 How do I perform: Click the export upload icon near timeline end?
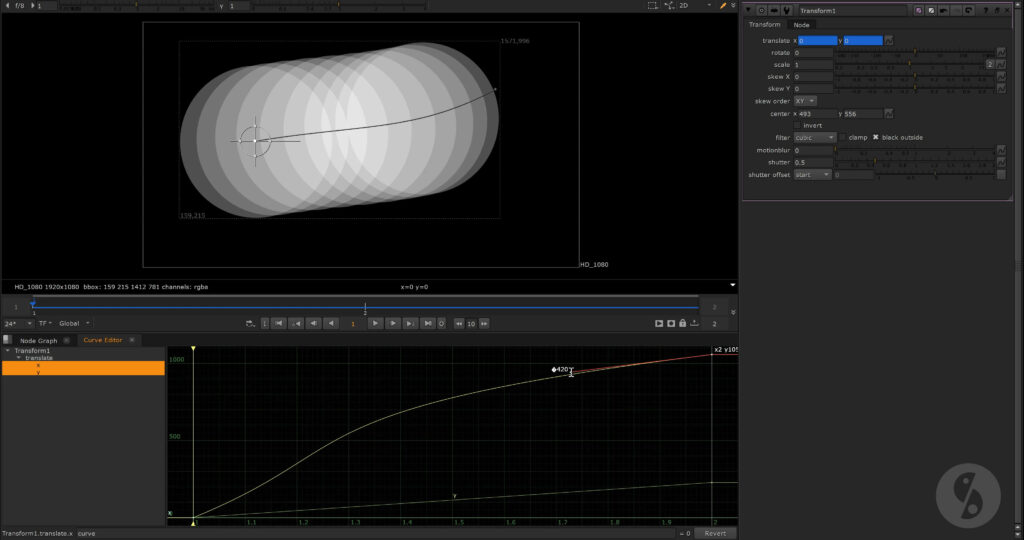click(x=694, y=323)
